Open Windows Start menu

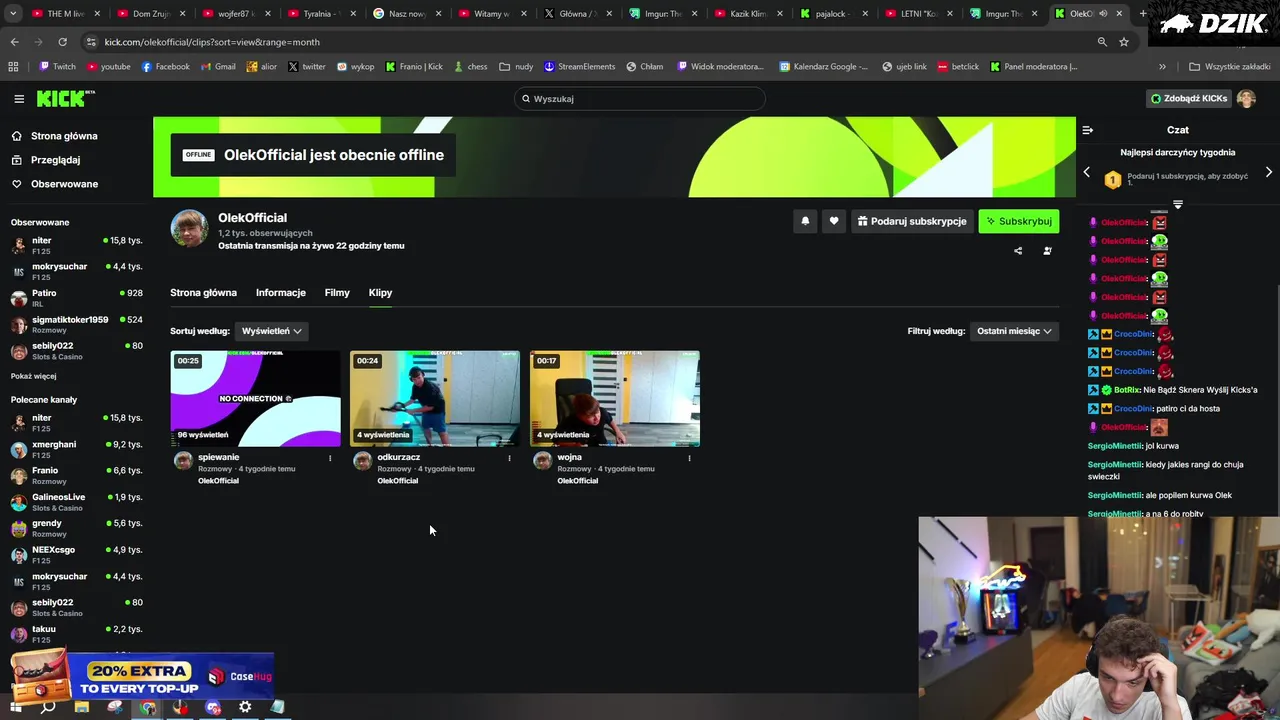[15, 707]
